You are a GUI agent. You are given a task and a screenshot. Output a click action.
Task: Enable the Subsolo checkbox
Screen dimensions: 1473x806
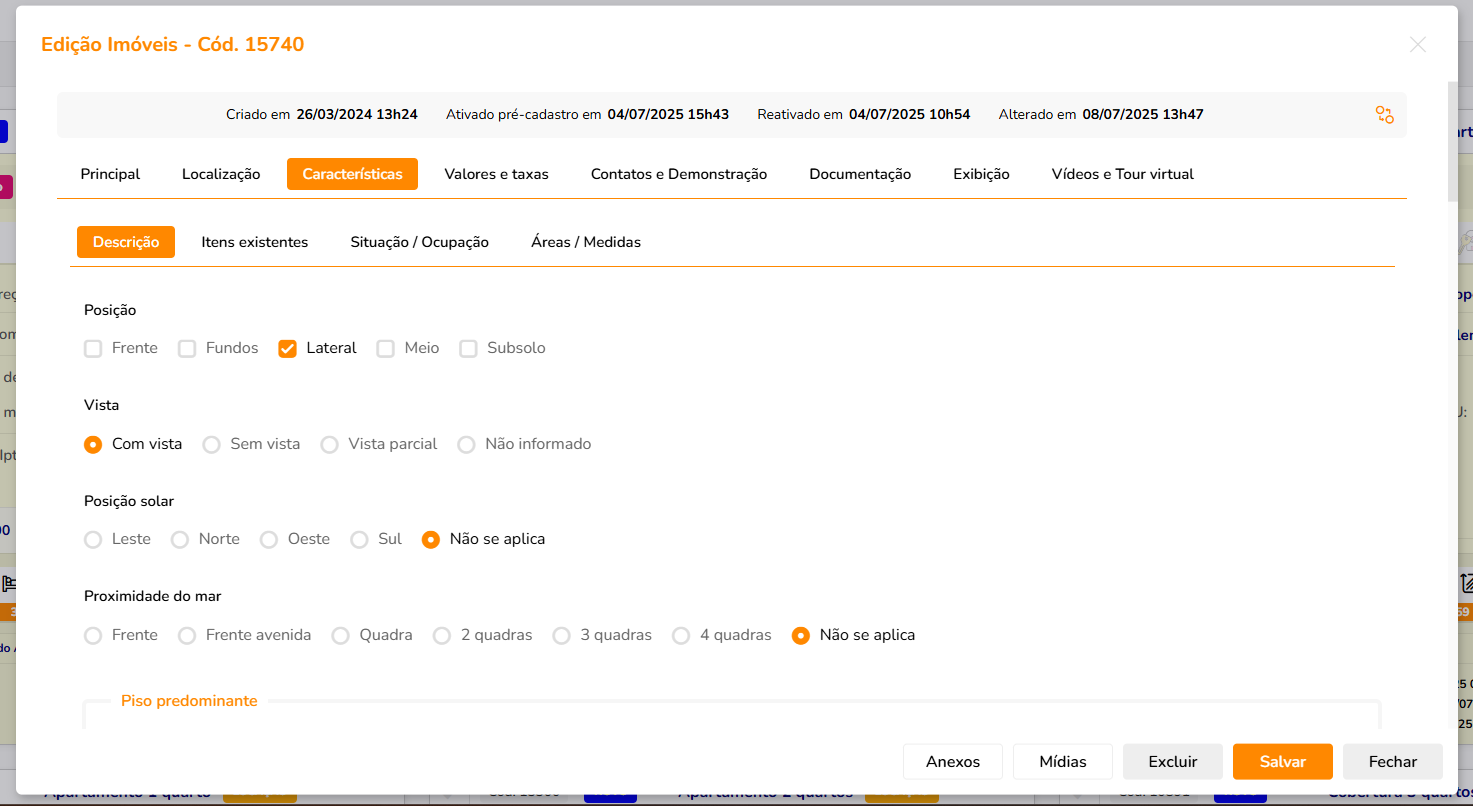468,349
